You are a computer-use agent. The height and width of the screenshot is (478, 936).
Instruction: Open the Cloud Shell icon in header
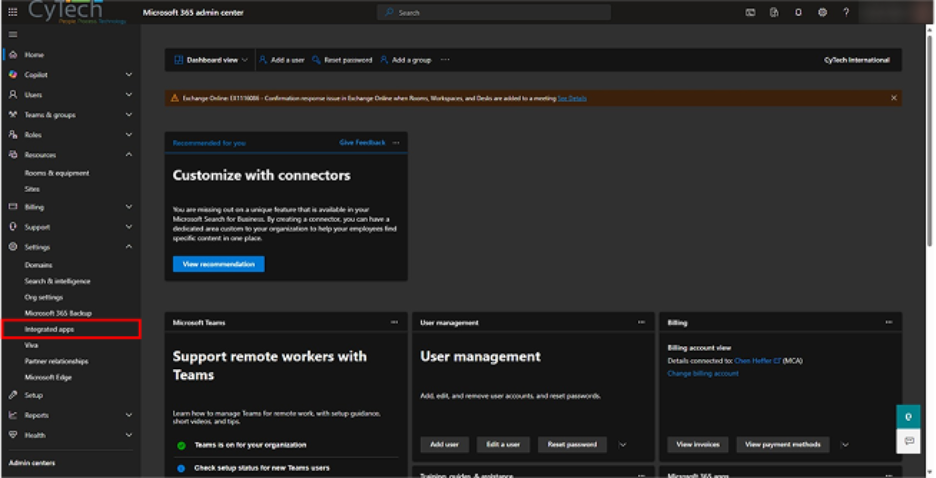[x=750, y=13]
